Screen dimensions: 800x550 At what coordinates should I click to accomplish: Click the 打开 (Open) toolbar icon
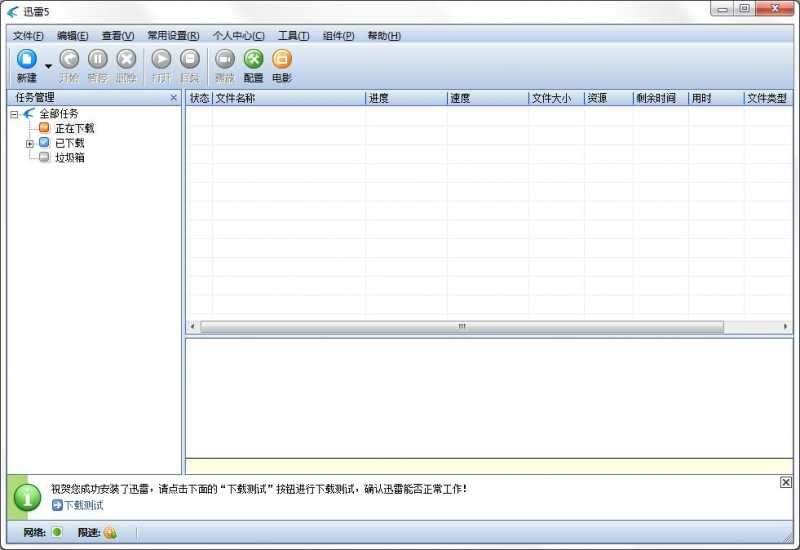[x=161, y=60]
